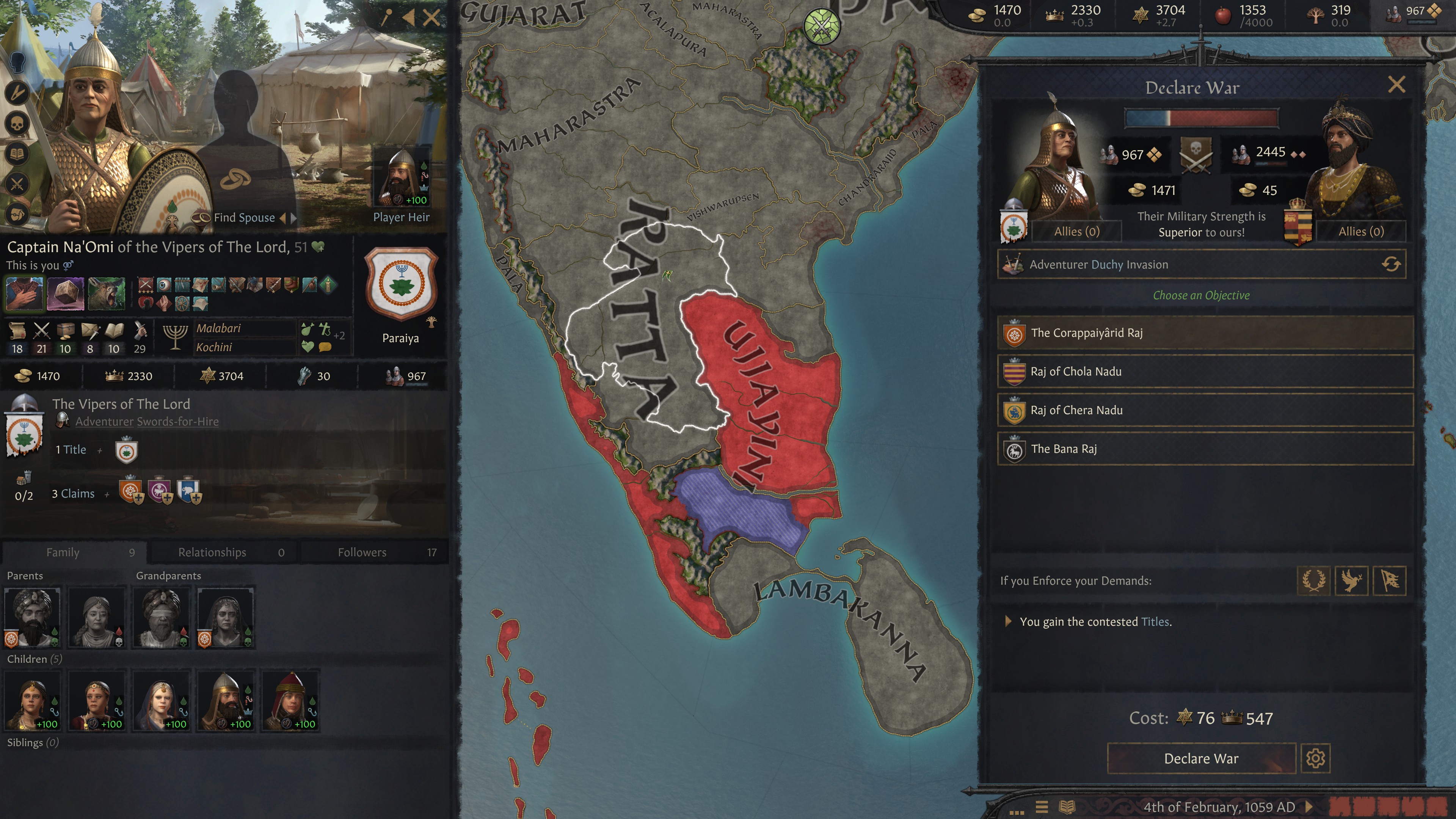The width and height of the screenshot is (1456, 819).
Task: Click the casus belli refresh arrows icon
Action: [x=1391, y=264]
